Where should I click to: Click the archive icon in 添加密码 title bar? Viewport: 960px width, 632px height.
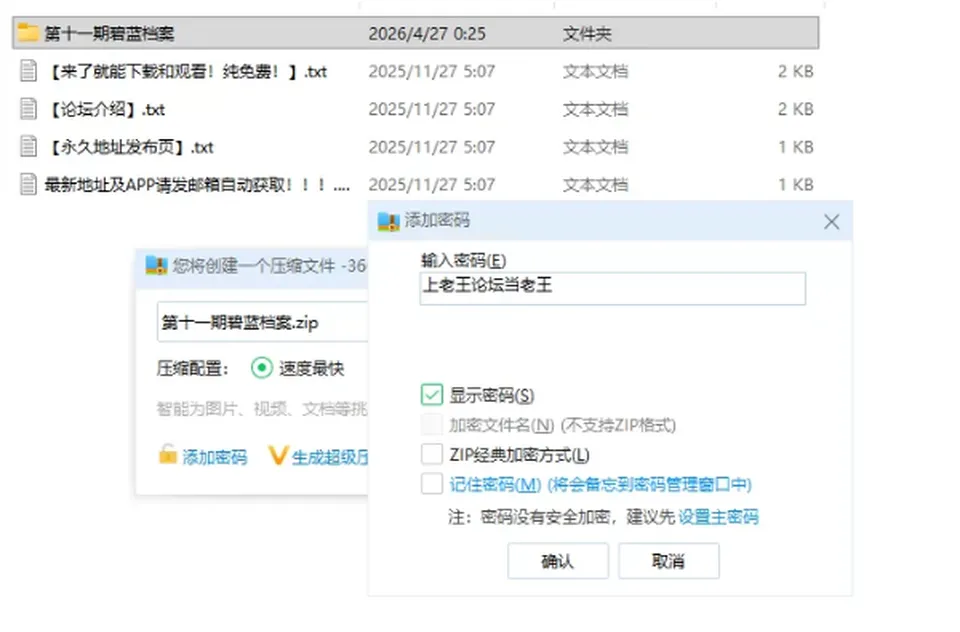[389, 221]
